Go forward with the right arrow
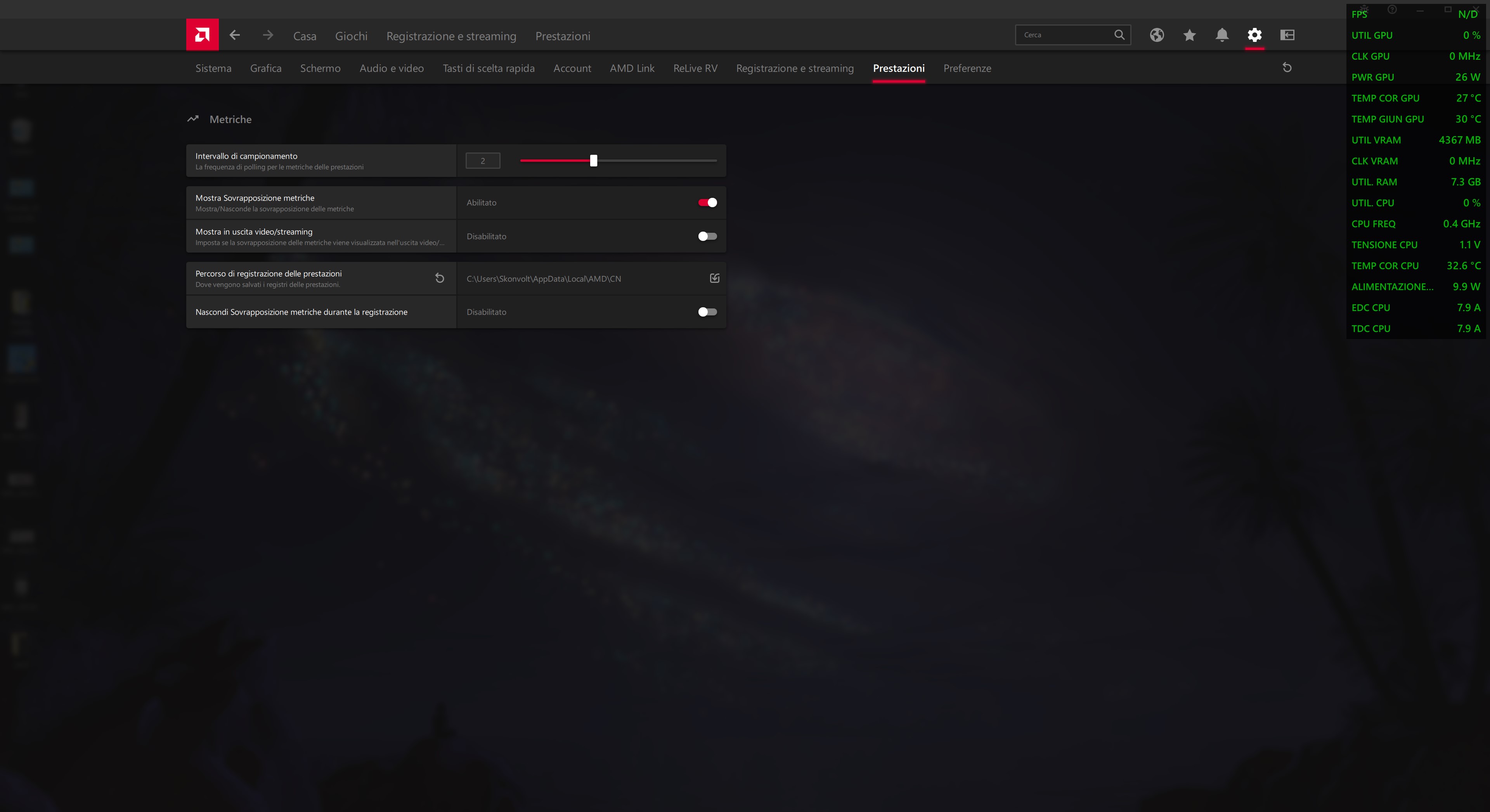This screenshot has height=812, width=1490. pyautogui.click(x=267, y=35)
